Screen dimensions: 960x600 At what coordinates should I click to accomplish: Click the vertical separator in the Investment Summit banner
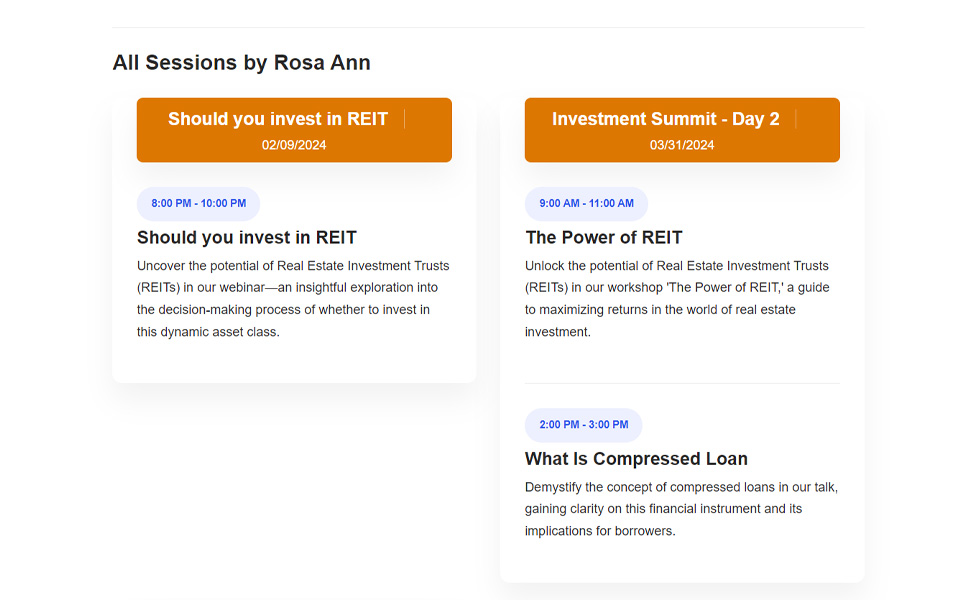click(796, 119)
